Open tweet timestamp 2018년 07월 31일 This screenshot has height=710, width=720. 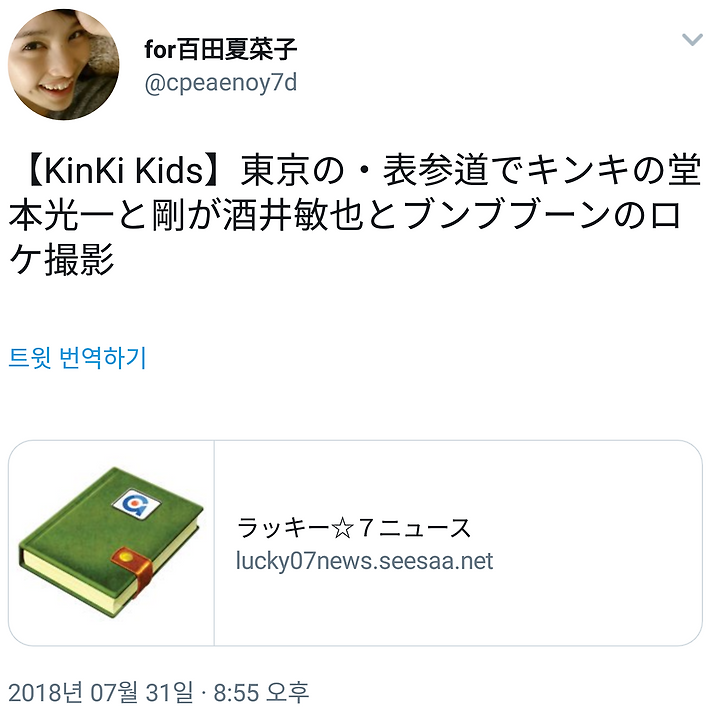tap(101, 693)
